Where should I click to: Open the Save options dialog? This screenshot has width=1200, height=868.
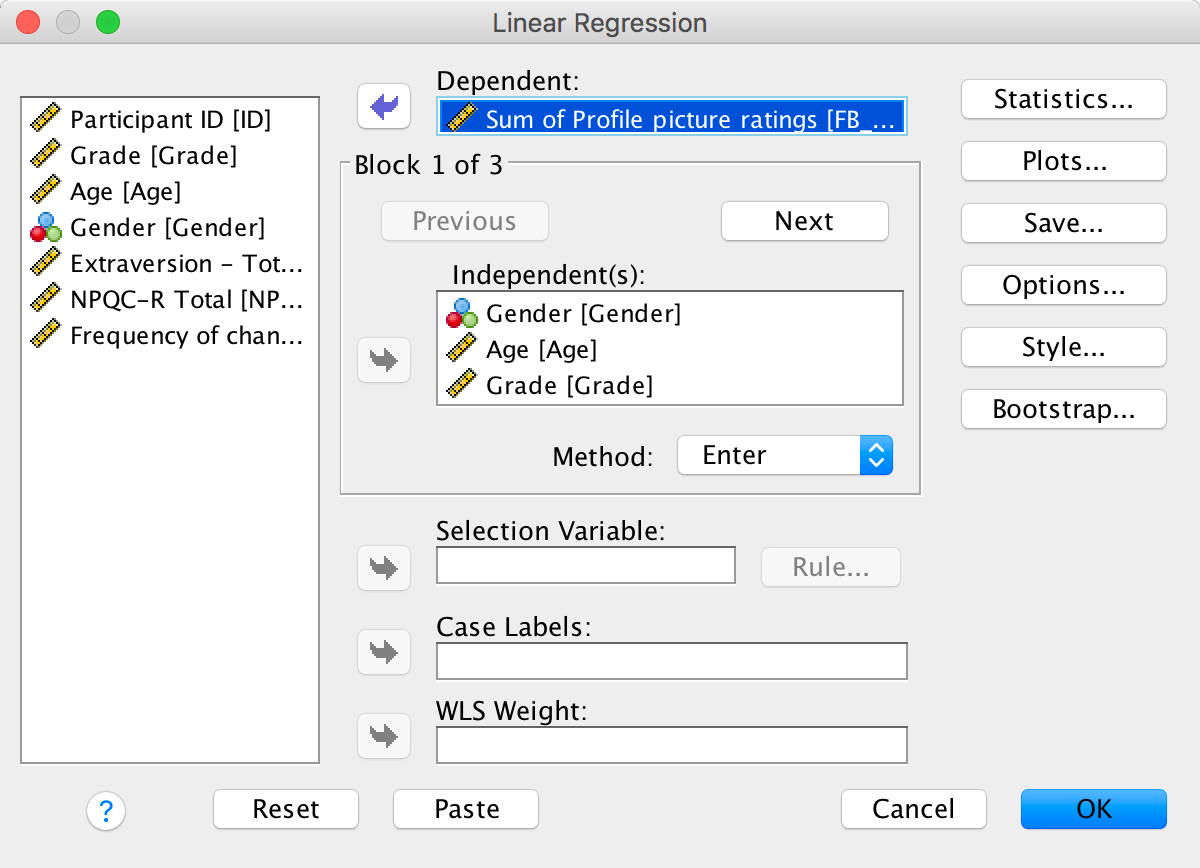coord(1063,223)
